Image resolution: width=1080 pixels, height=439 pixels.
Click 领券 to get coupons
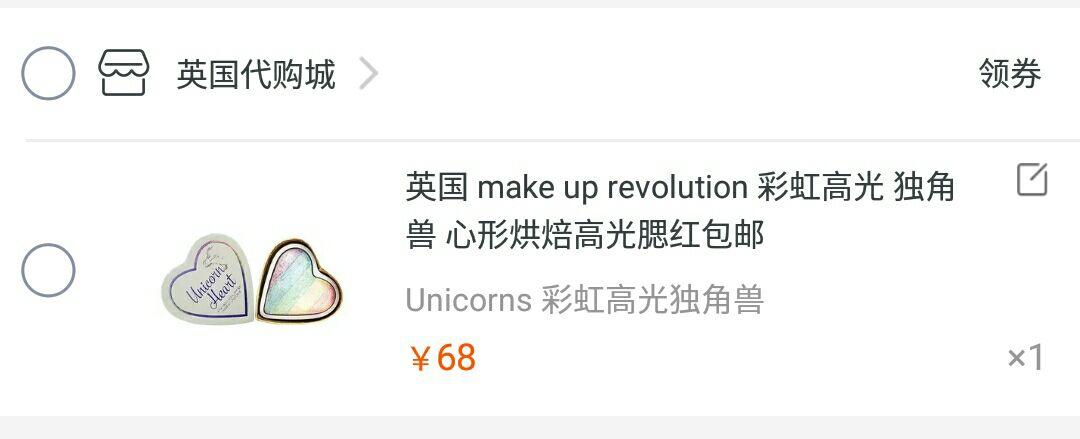(x=1010, y=74)
